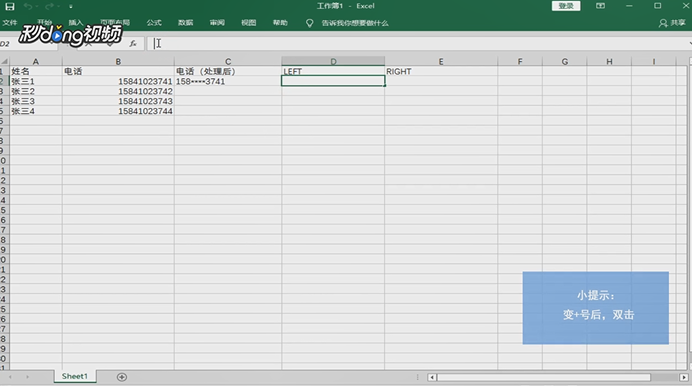Open the 文件 ribbon tab
Image resolution: width=692 pixels, height=386 pixels.
(10, 22)
